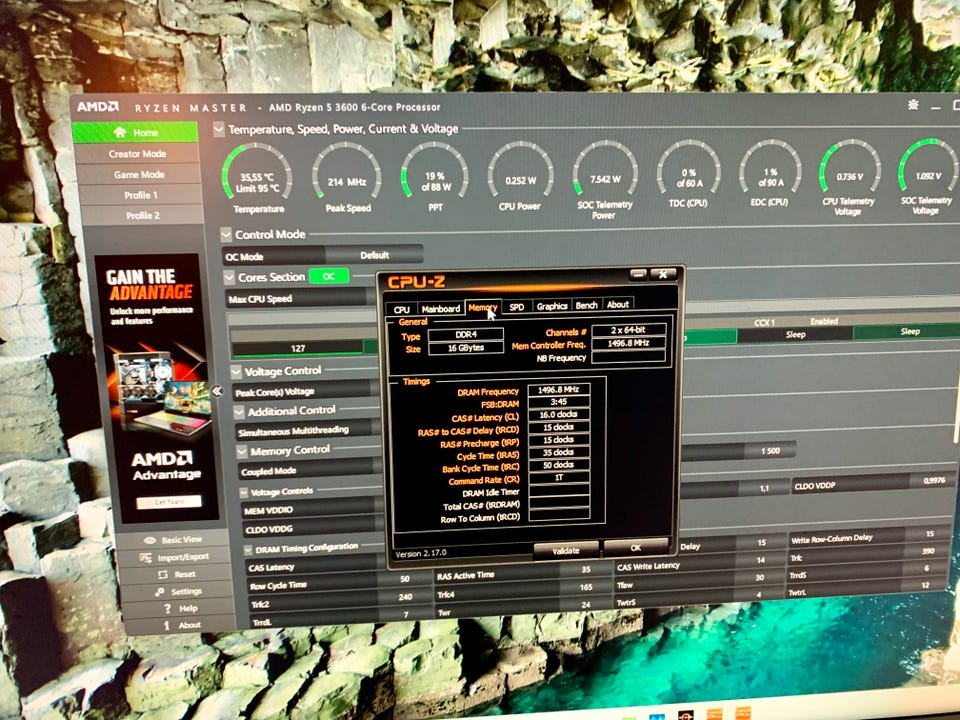This screenshot has width=960, height=720.
Task: Click the memory clock value 1 500
Action: click(770, 451)
